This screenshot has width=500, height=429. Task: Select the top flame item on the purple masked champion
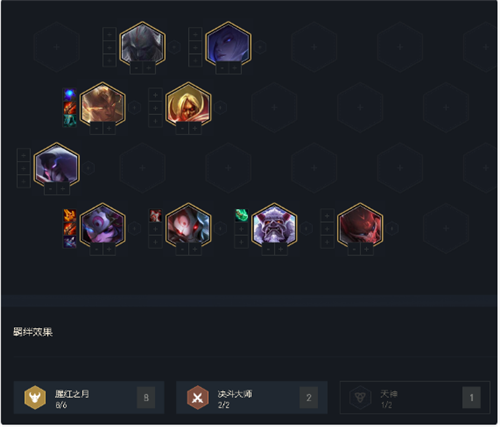[x=70, y=216]
